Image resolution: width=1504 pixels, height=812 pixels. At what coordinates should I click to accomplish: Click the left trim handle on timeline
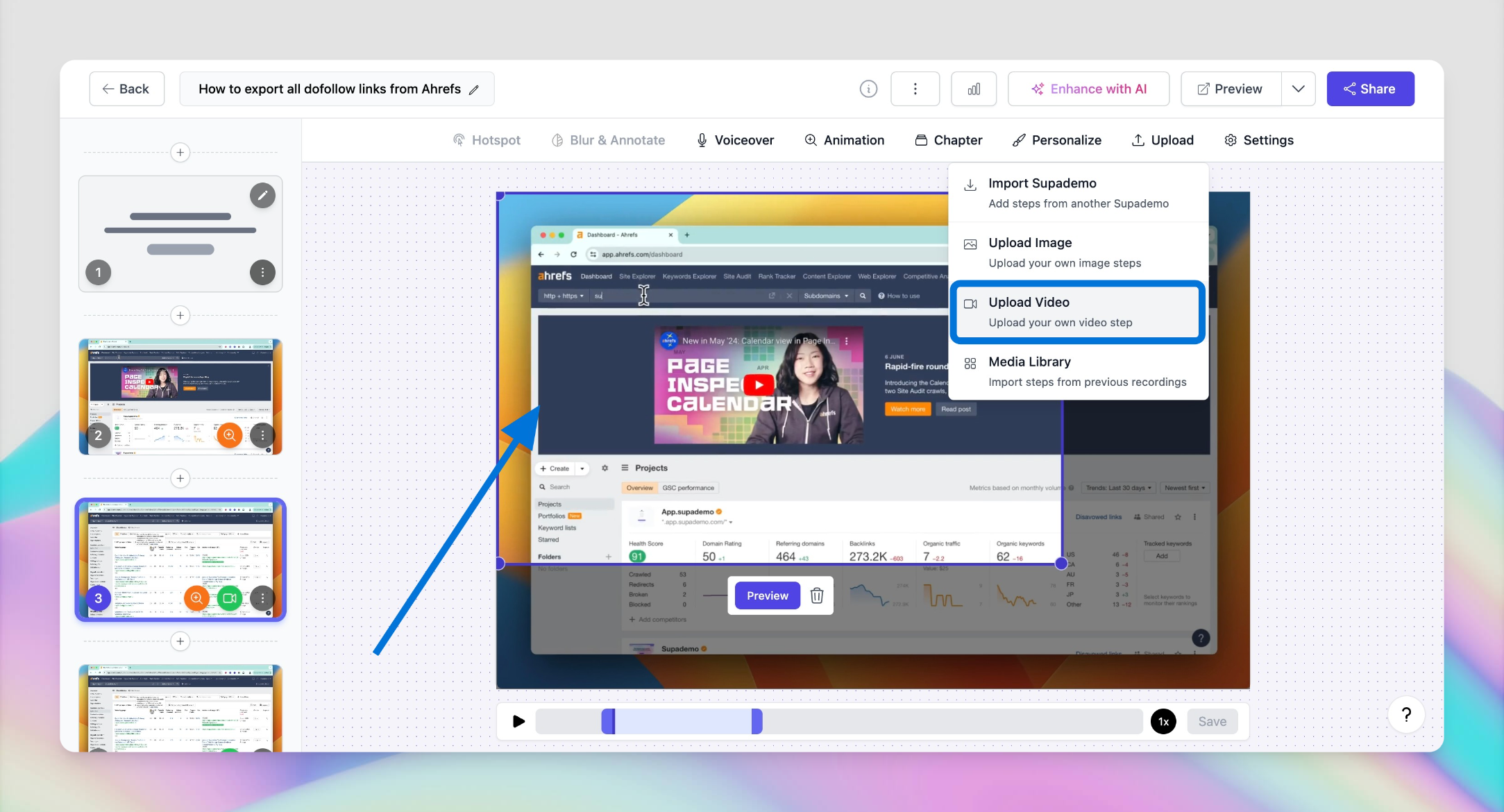pos(608,721)
